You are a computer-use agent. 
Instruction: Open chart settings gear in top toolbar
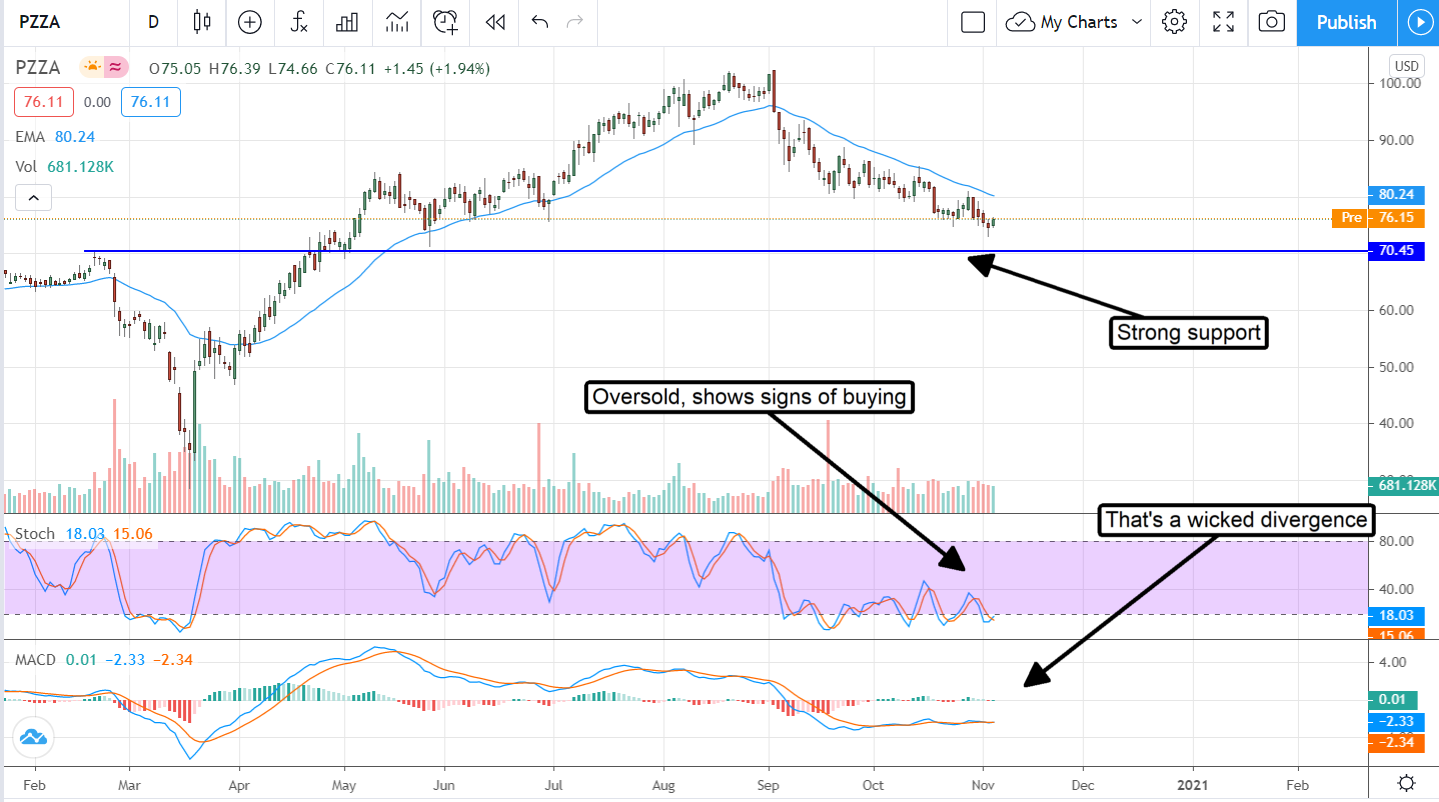1174,22
